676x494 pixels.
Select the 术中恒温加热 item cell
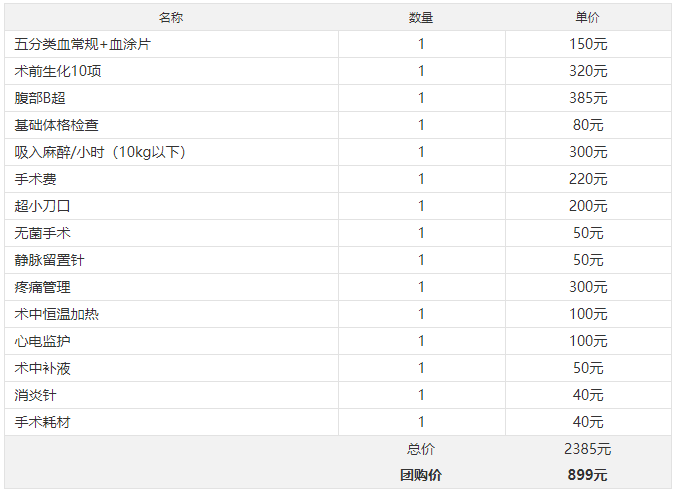(x=171, y=314)
